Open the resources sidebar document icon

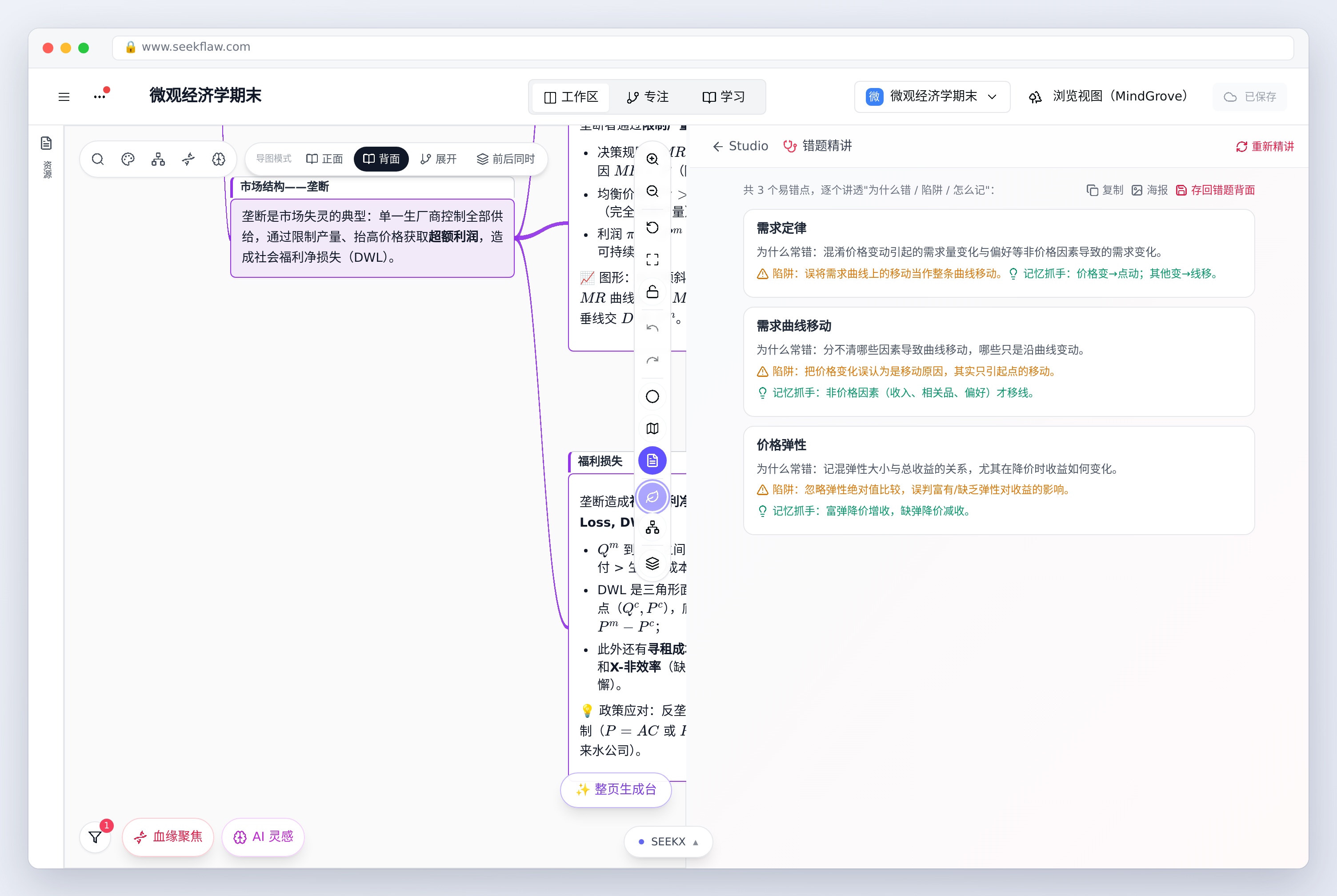click(47, 143)
